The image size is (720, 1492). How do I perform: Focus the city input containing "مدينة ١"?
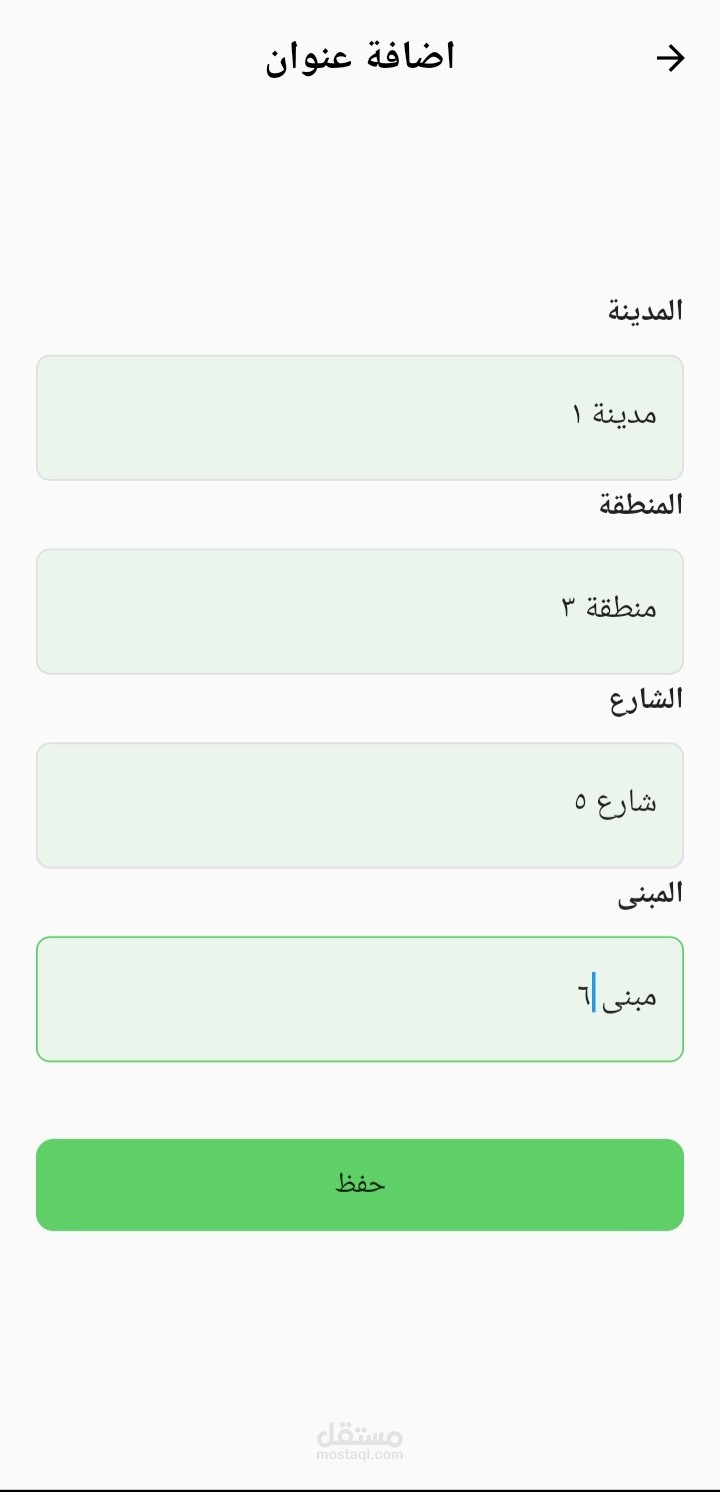[360, 418]
